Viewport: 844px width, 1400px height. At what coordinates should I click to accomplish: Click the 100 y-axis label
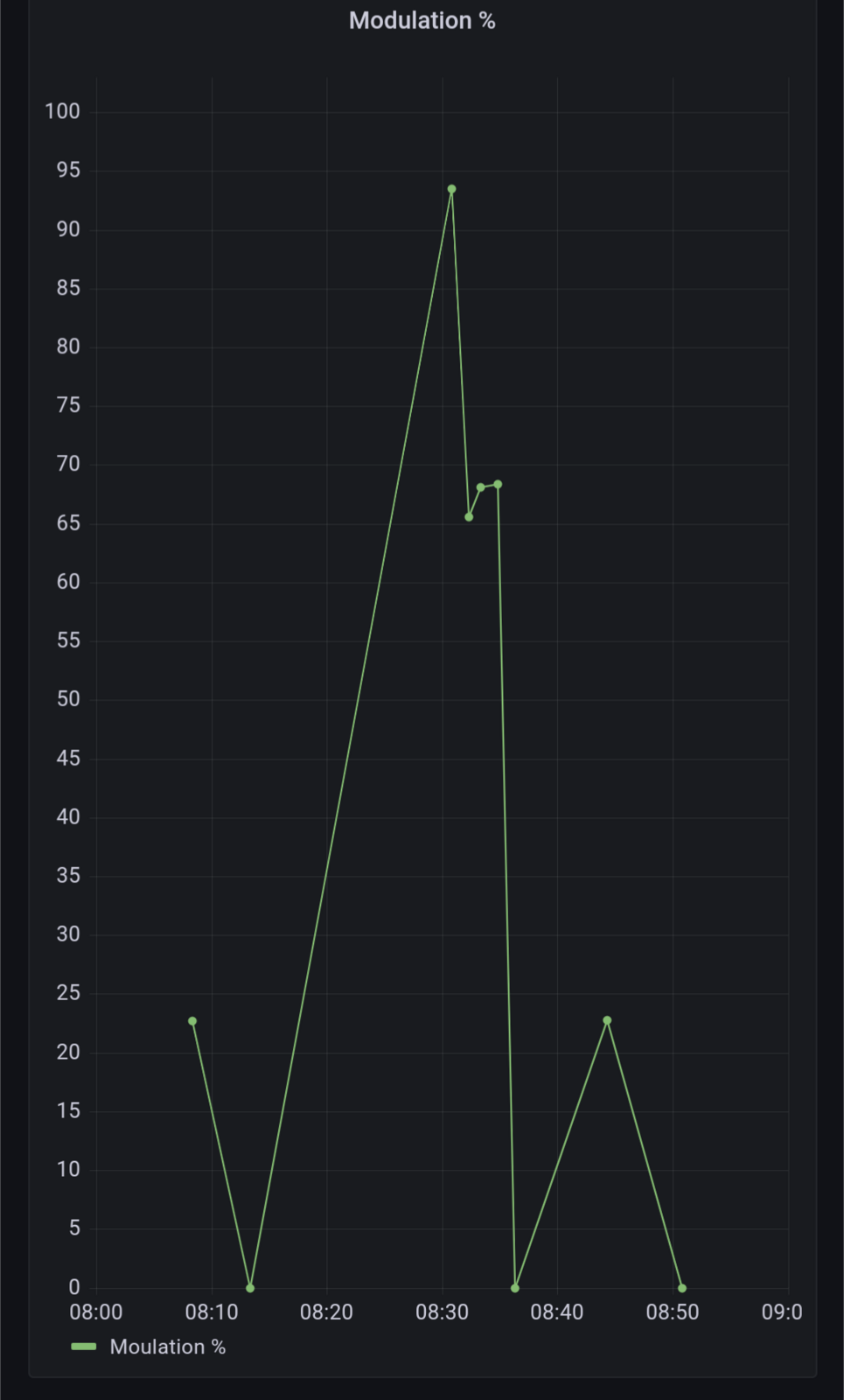tap(62, 111)
